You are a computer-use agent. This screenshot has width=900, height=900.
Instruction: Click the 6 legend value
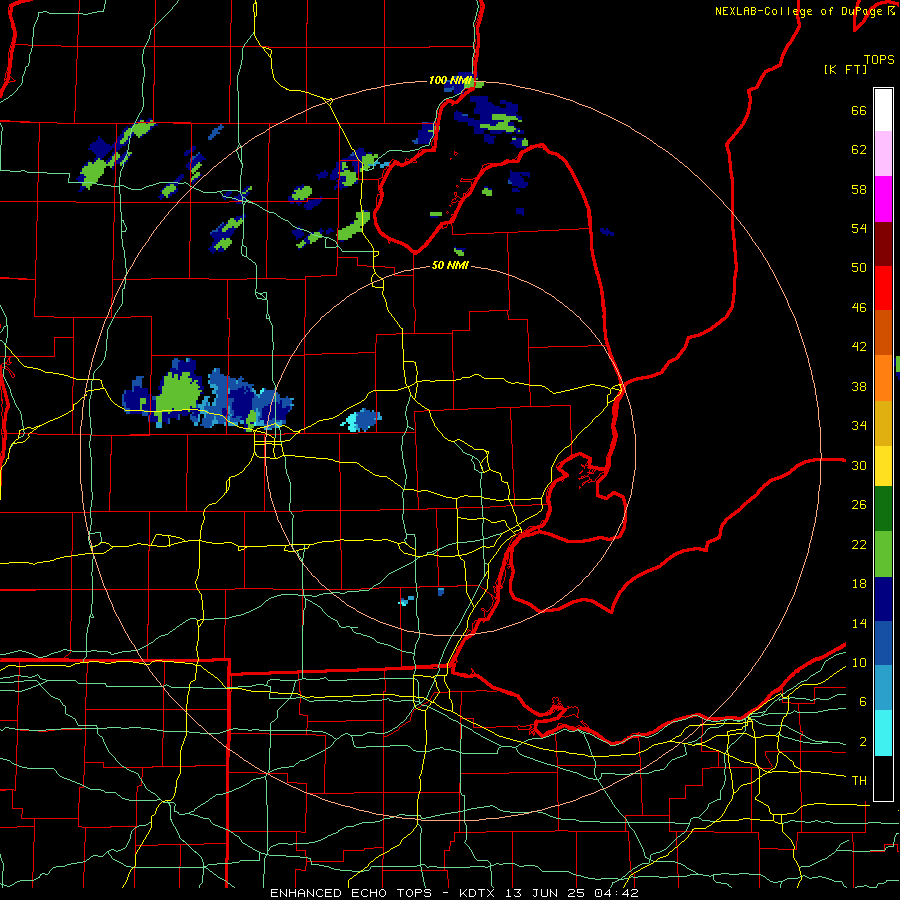[862, 702]
